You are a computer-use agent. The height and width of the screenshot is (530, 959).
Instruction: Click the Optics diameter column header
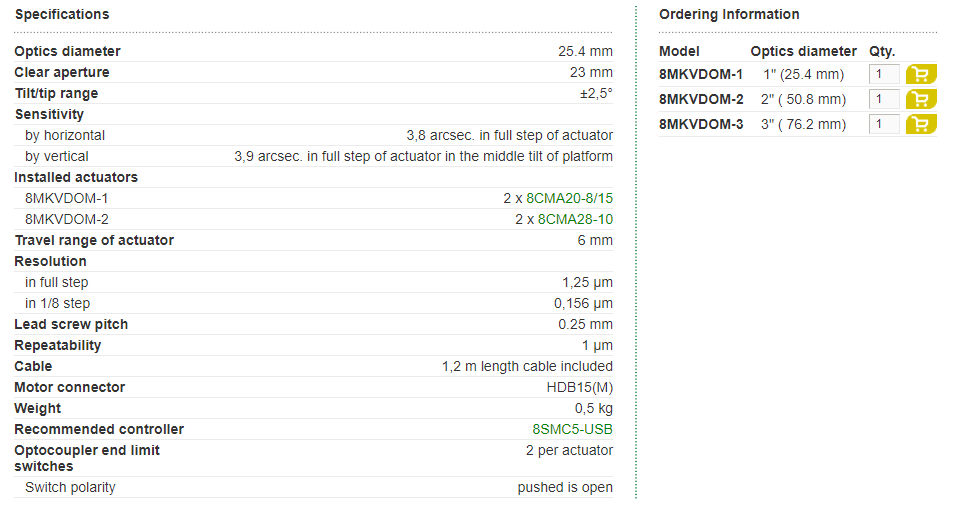tap(804, 51)
